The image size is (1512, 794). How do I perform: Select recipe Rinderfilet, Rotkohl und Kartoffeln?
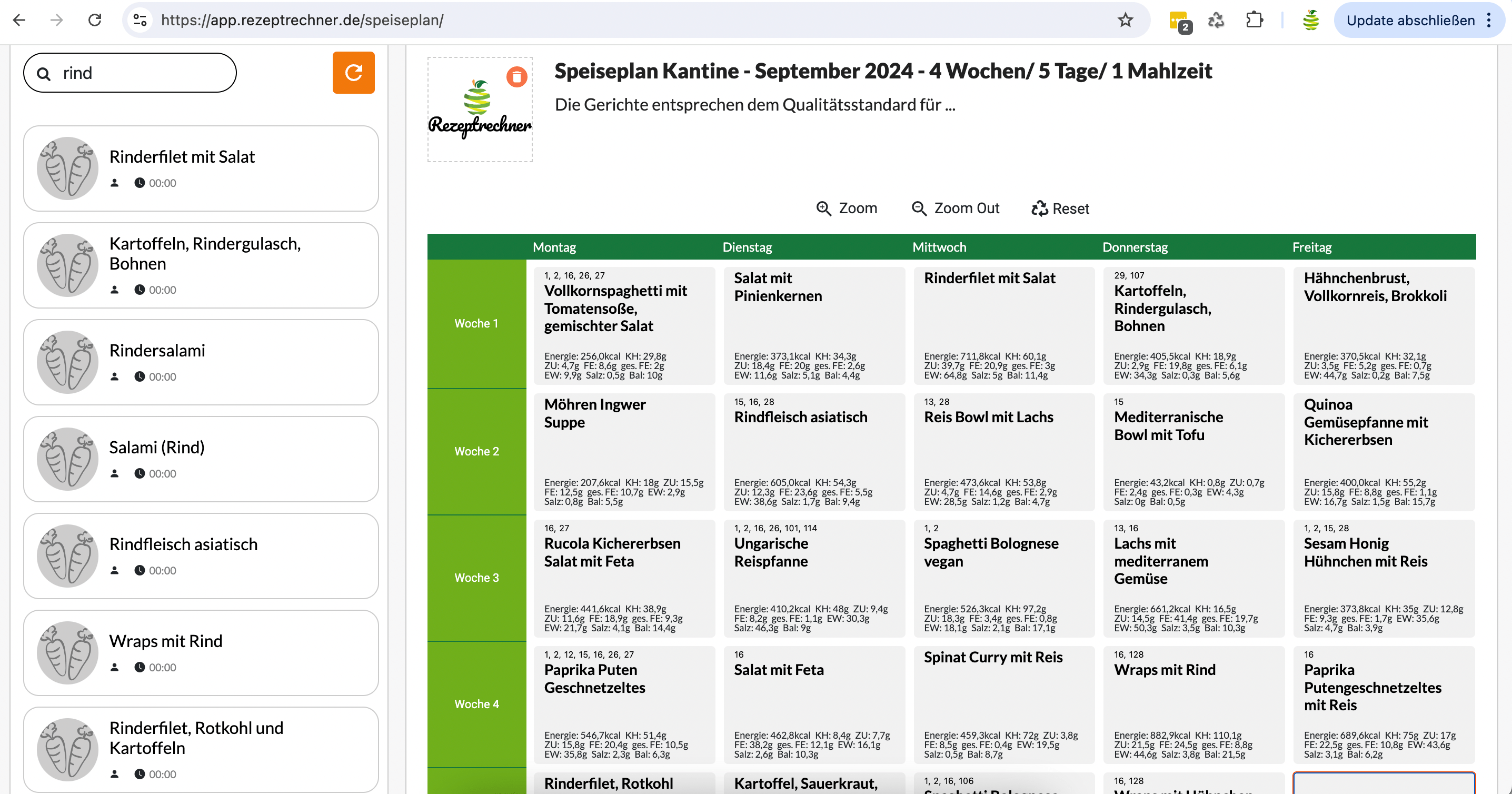click(201, 749)
